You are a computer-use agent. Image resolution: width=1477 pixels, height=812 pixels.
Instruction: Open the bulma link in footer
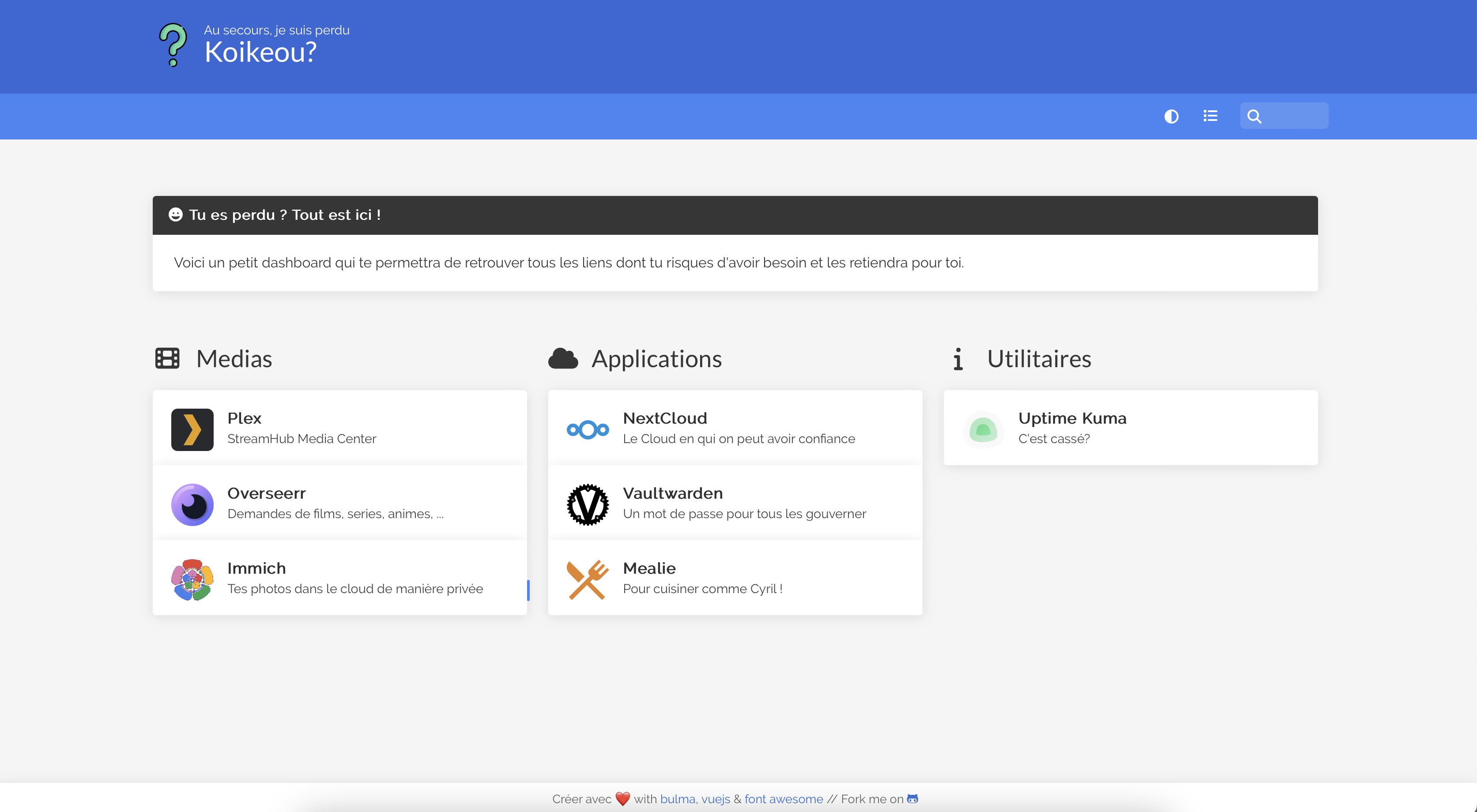(x=677, y=799)
